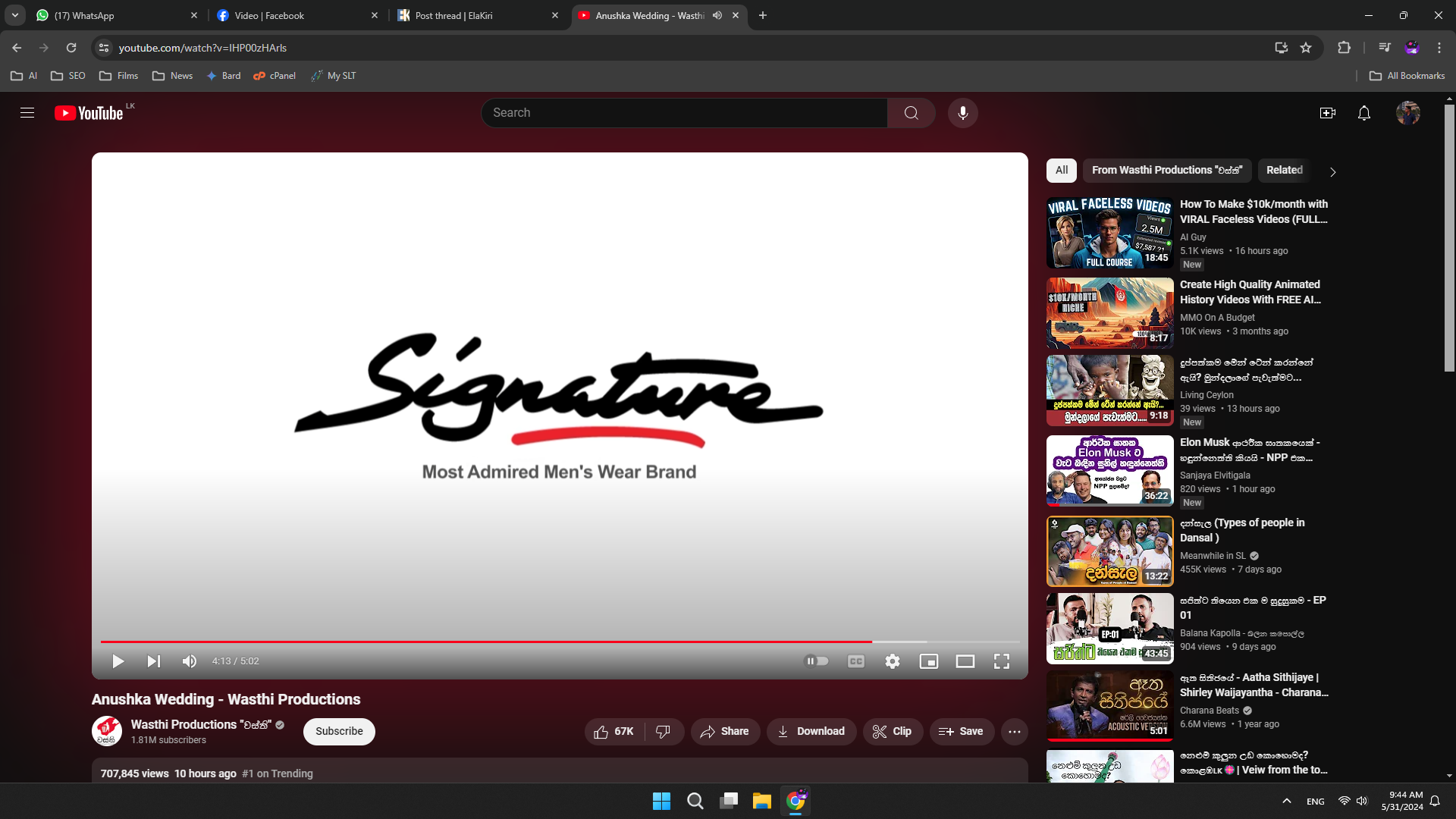Select the From Wasthi Productions chip
1456x819 pixels.
coord(1167,171)
